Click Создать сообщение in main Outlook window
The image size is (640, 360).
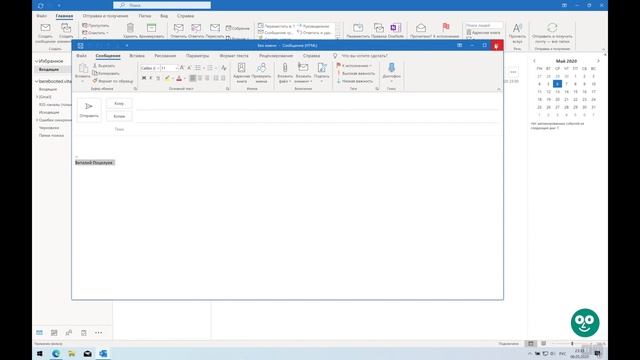45,33
